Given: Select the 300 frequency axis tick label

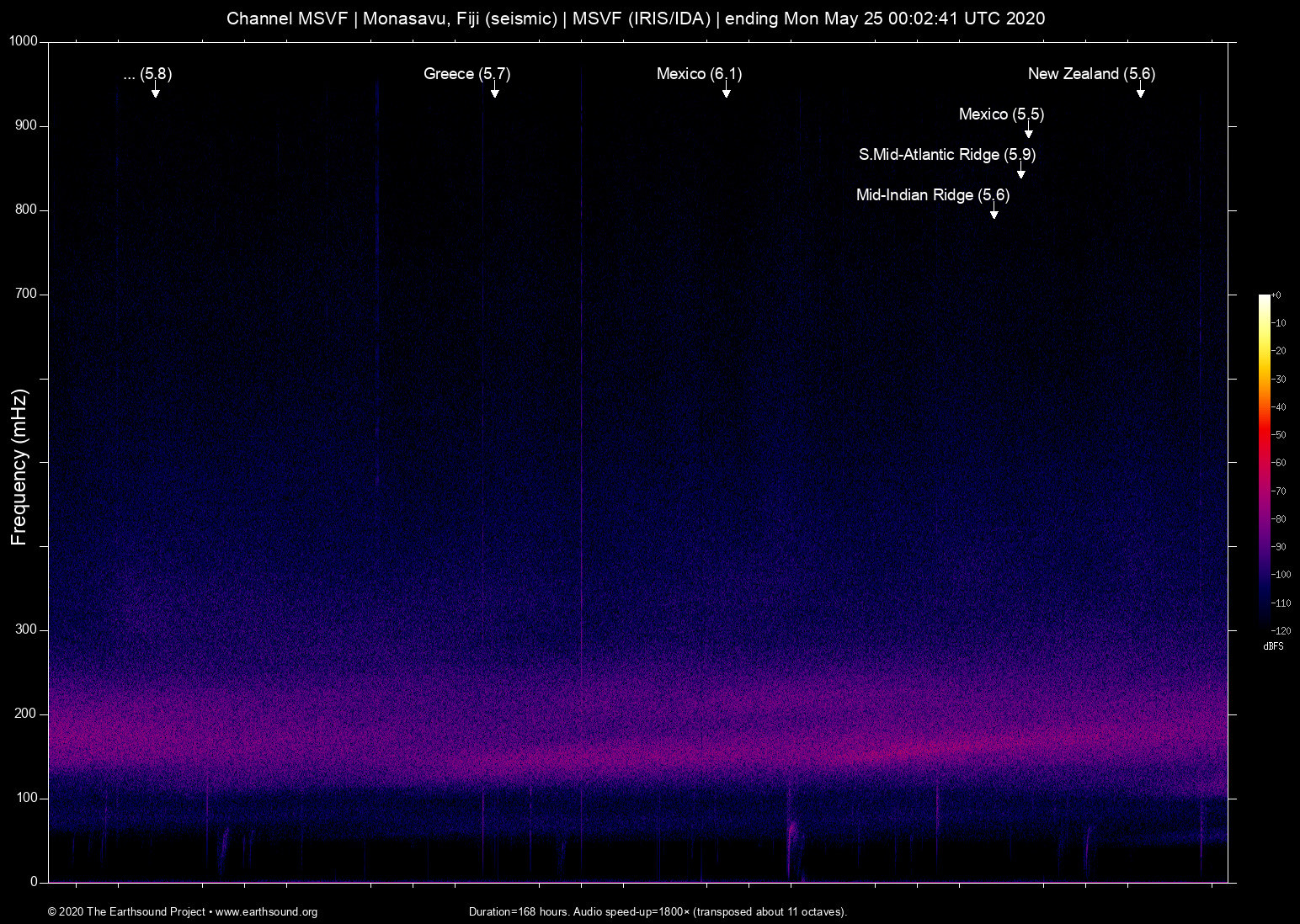Looking at the screenshot, I should [26, 629].
